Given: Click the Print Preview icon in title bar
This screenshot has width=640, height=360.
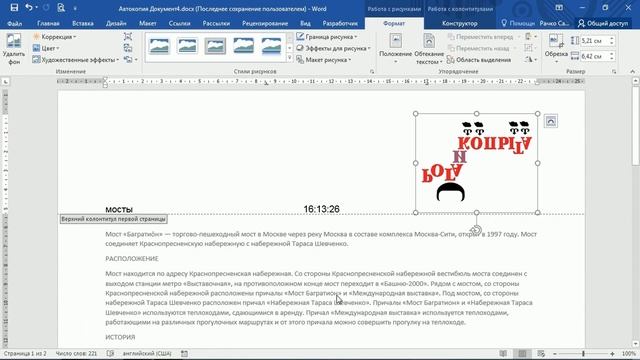Looking at the screenshot, I should coord(61,8).
